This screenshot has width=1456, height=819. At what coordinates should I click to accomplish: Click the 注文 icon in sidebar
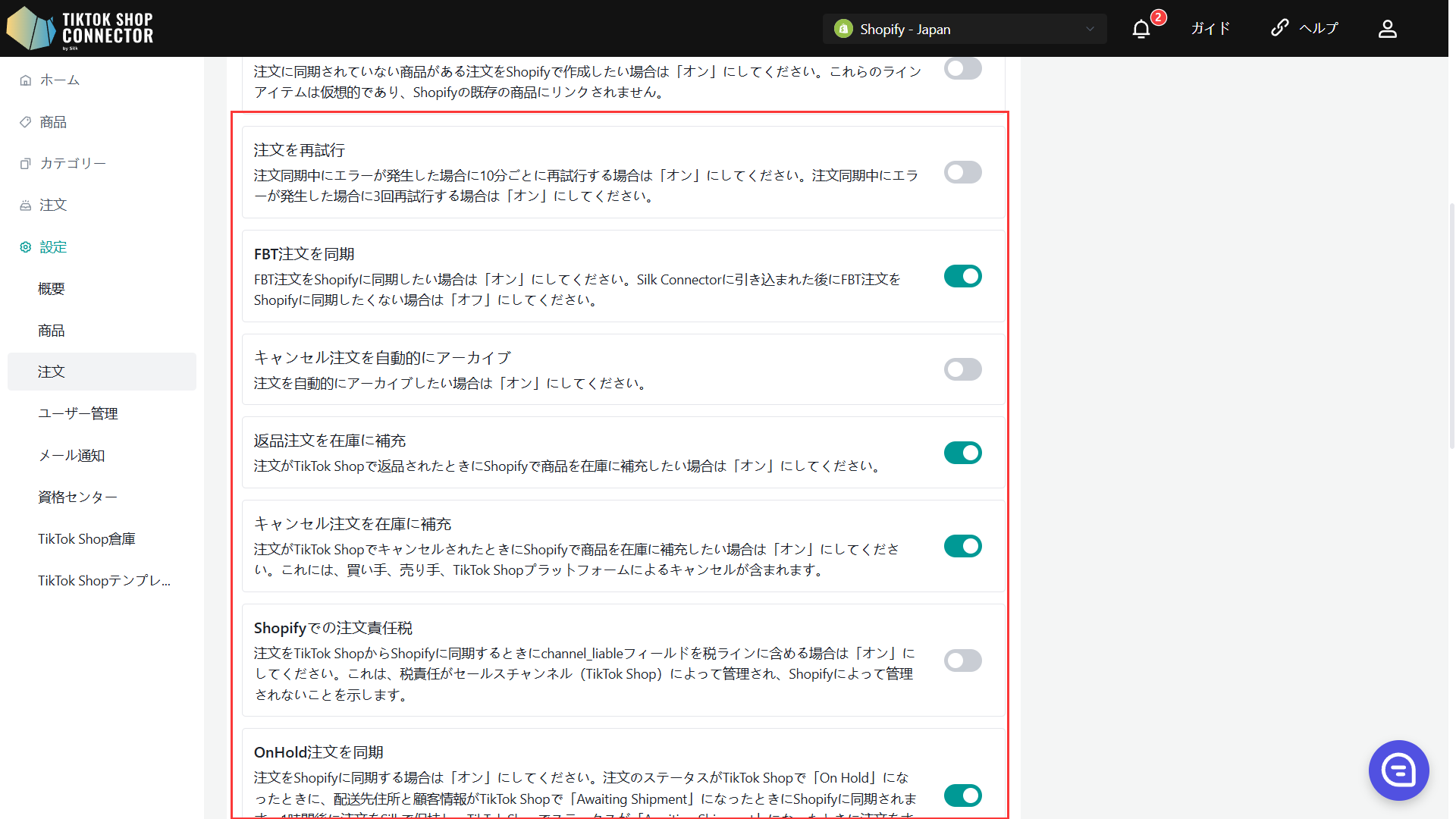coord(26,205)
